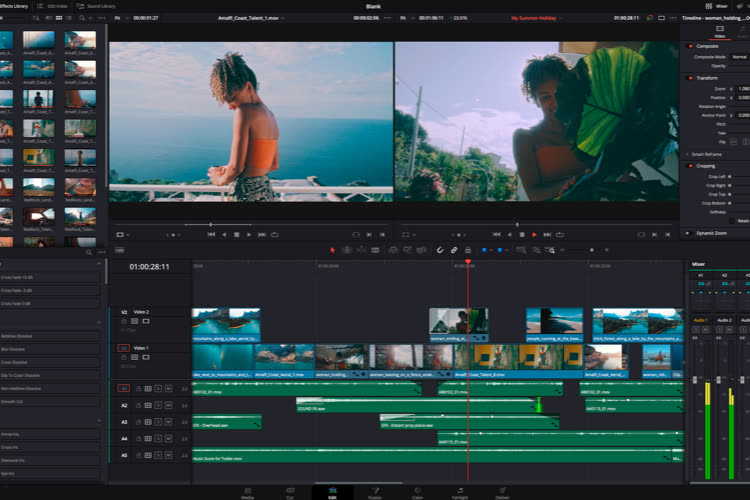Open the Fusion page tab

tap(375, 493)
